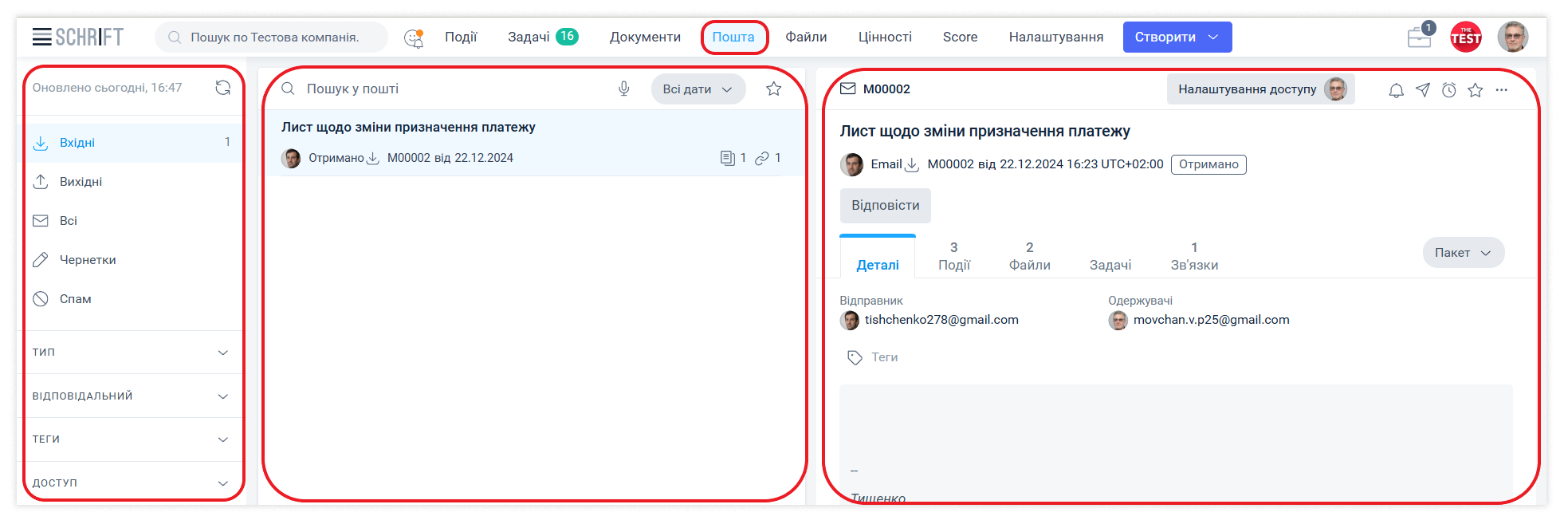Open the briefcase icon in header
This screenshot has height=524, width=1568.
(x=1419, y=37)
